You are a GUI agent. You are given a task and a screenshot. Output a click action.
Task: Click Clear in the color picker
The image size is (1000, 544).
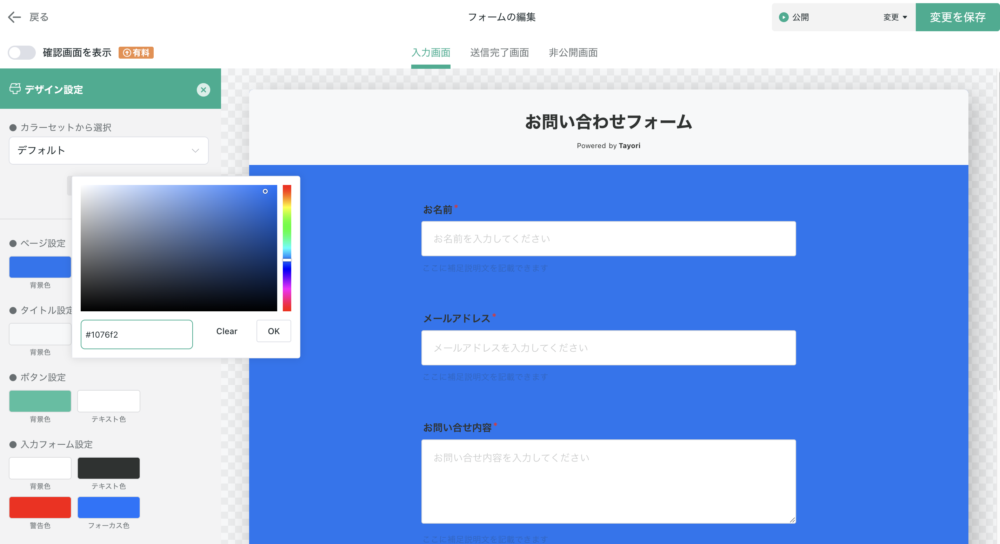click(x=227, y=331)
